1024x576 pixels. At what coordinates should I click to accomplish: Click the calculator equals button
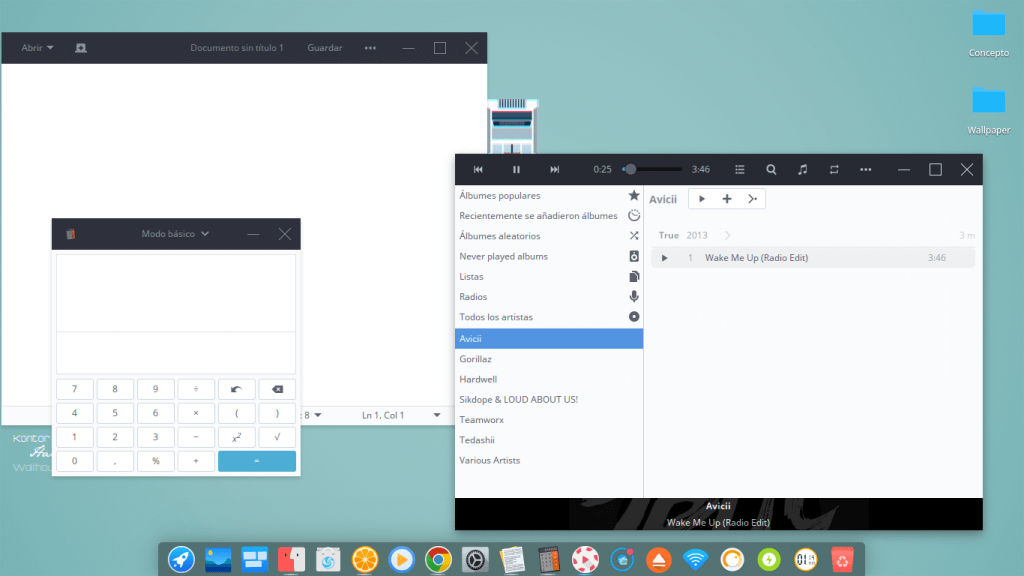(x=257, y=461)
